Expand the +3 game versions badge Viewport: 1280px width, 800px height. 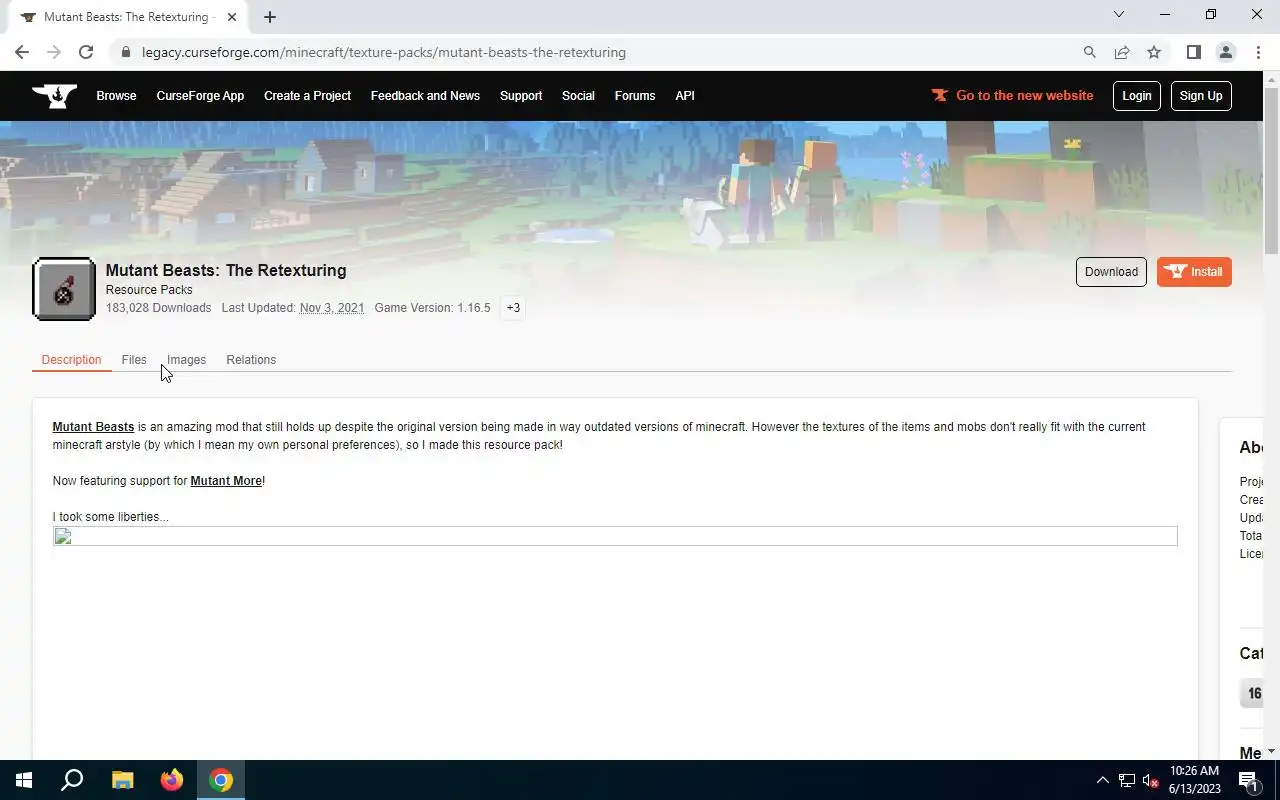[513, 308]
